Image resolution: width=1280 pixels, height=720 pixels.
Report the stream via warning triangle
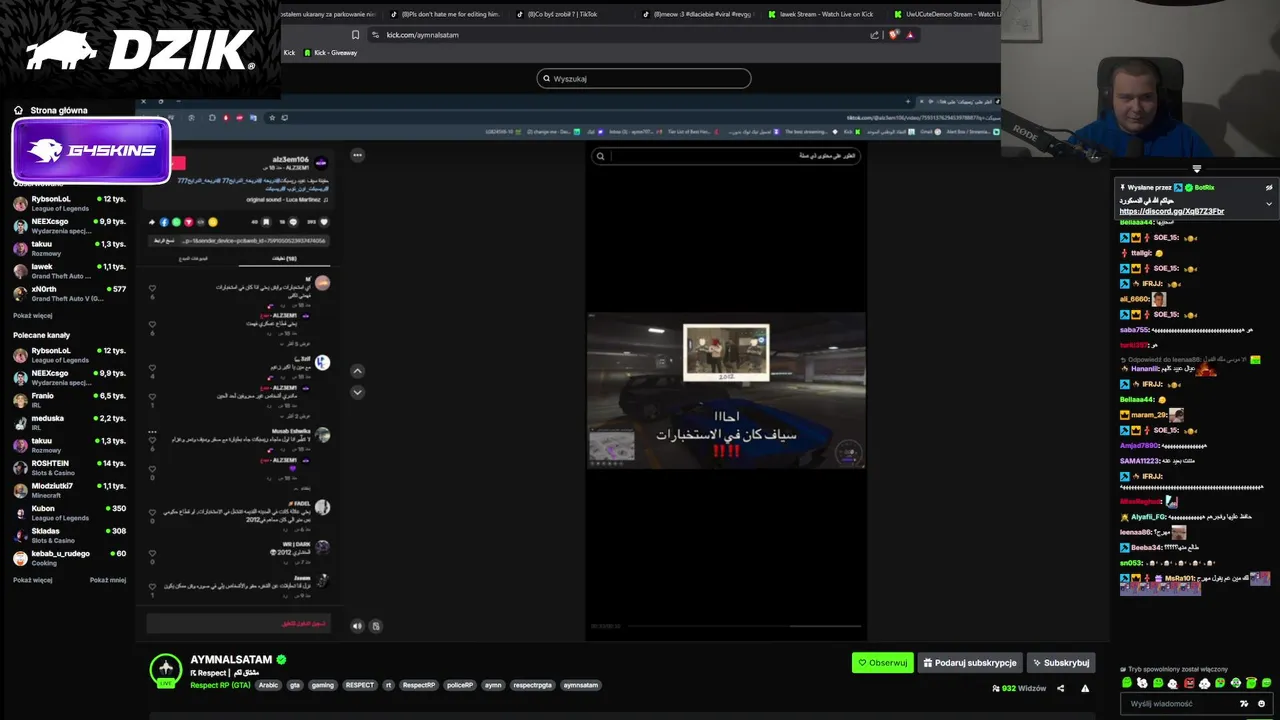click(x=1085, y=688)
